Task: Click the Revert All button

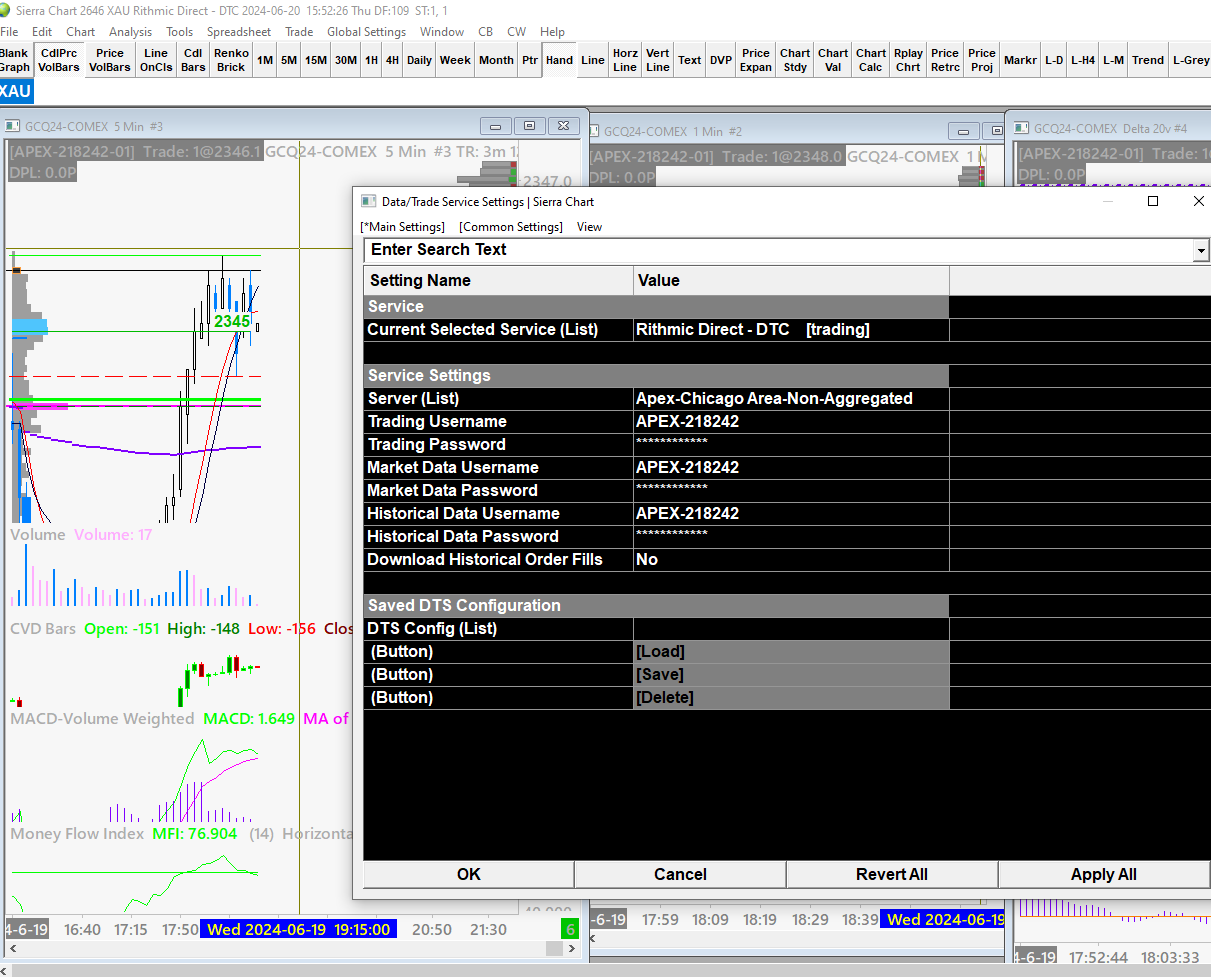Action: [x=891, y=875]
